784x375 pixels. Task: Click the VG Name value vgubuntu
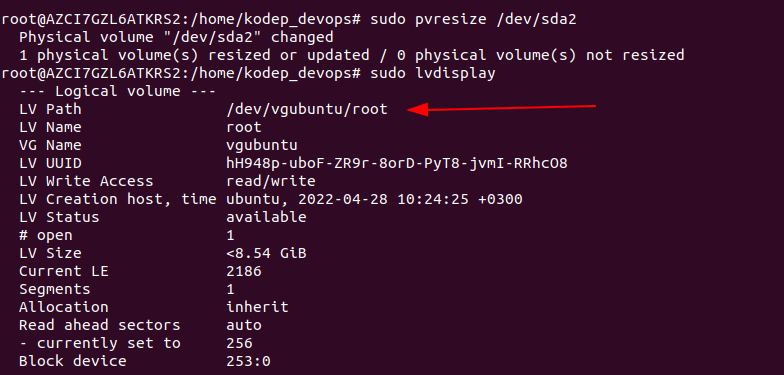[262, 146]
